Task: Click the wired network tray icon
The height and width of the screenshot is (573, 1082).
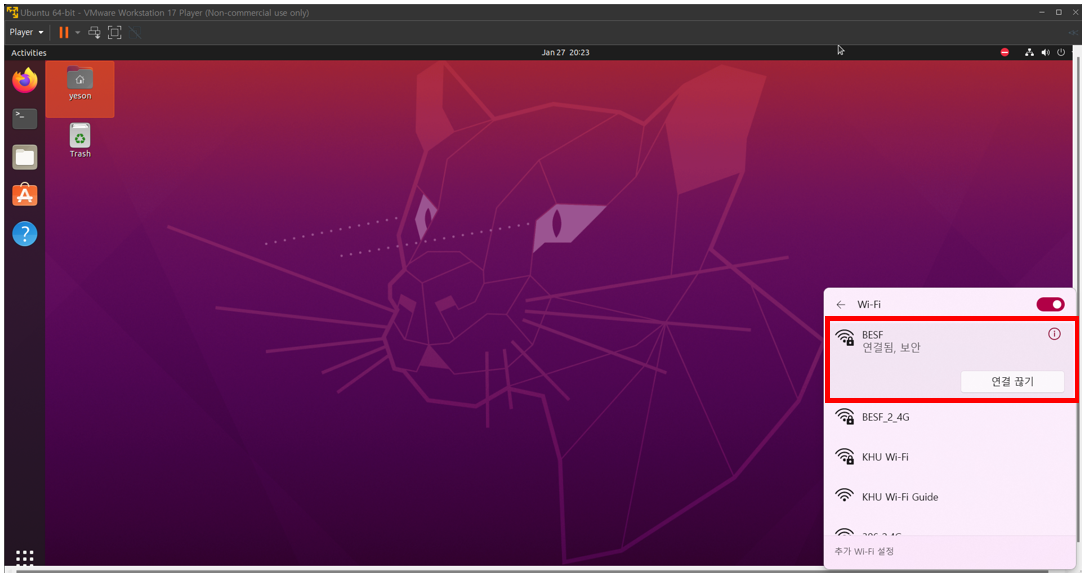Action: pyautogui.click(x=1029, y=52)
